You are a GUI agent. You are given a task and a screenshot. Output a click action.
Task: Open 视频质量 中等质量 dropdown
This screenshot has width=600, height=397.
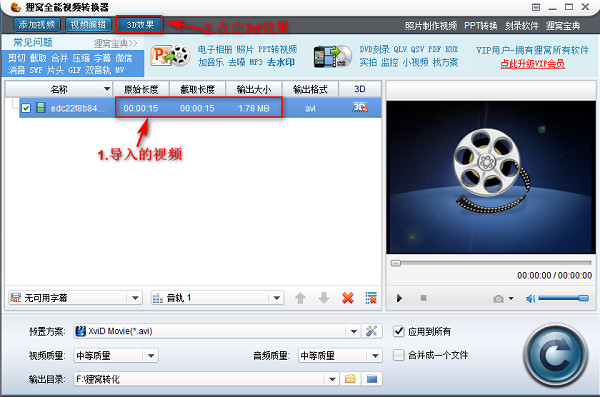point(116,356)
